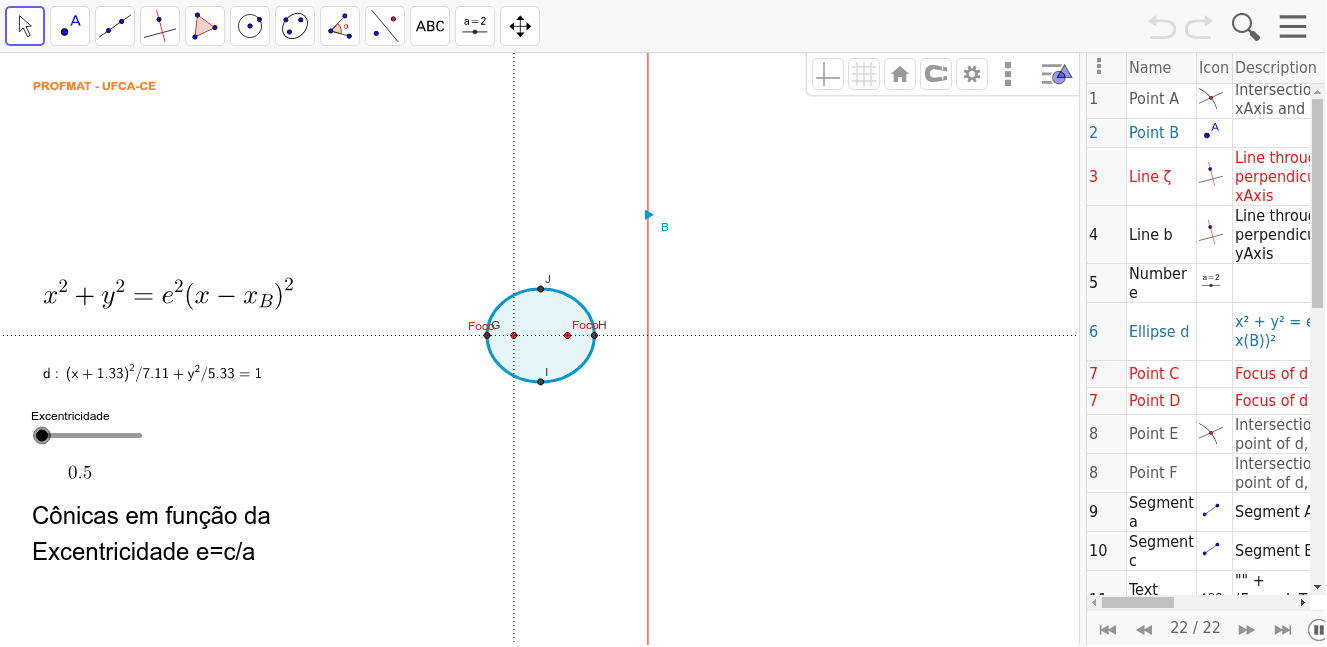Select Segment a row in protocol
Screen dimensions: 1327x647
click(x=1198, y=511)
